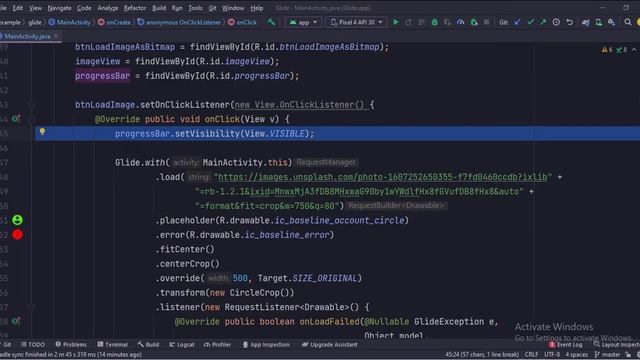
Task: Click override gutter icon next to onClick
Action: tap(16, 119)
